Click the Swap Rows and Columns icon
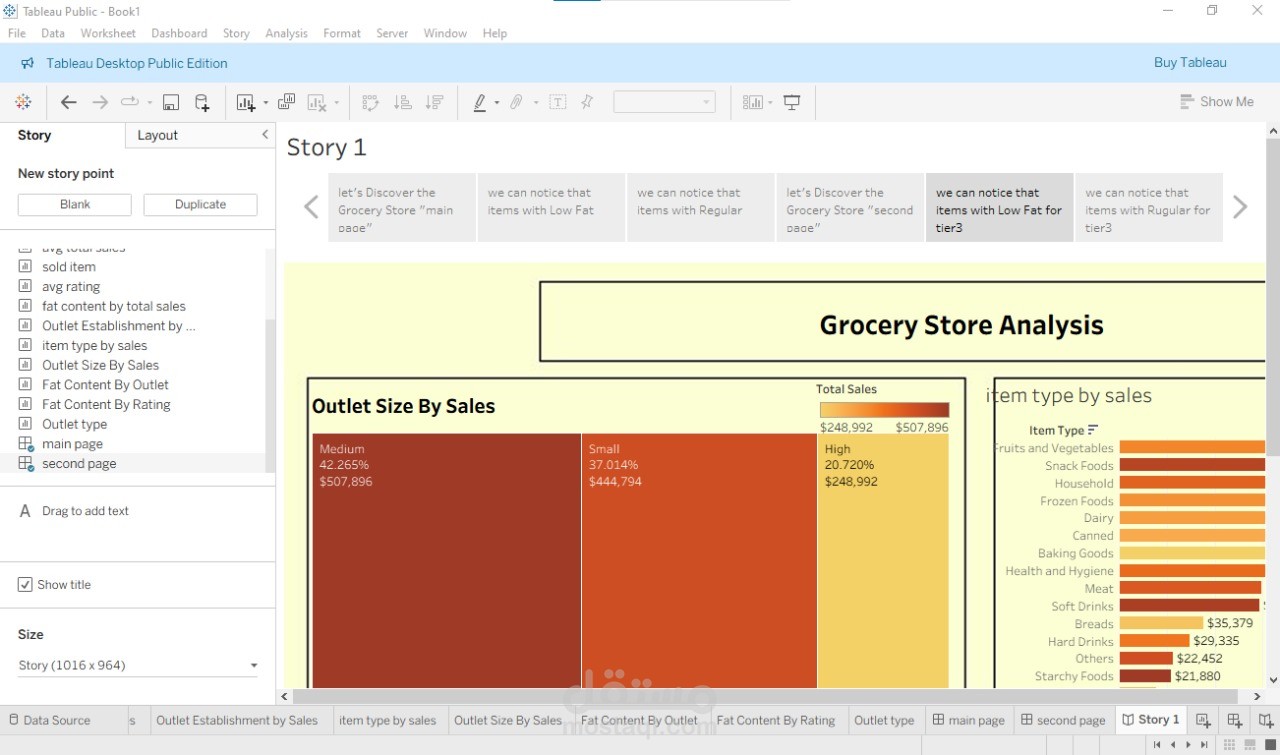1280x755 pixels. click(x=370, y=101)
